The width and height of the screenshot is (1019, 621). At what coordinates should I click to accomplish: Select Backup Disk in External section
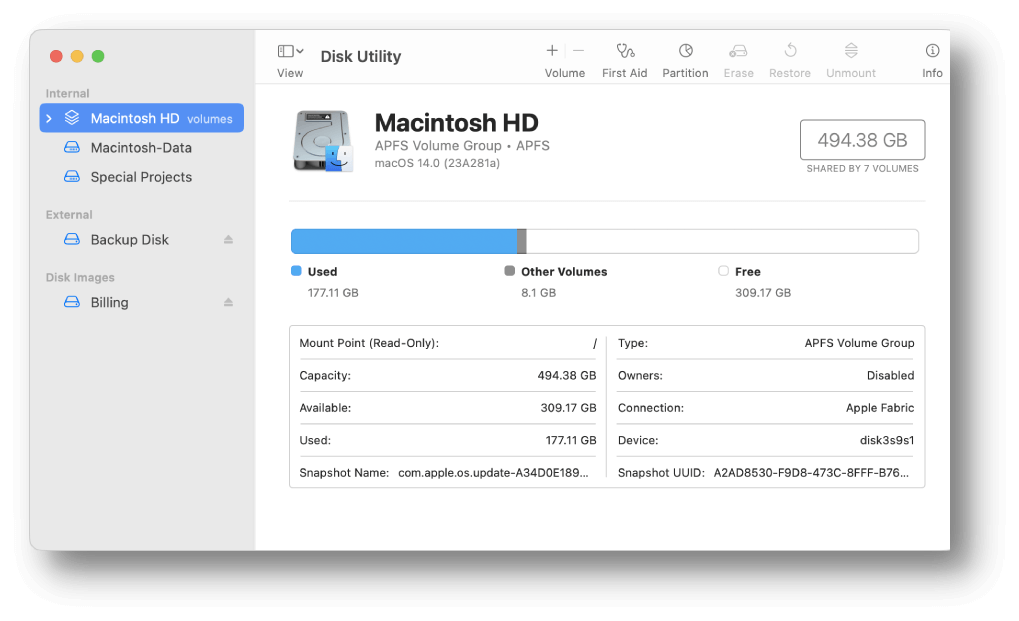[129, 240]
